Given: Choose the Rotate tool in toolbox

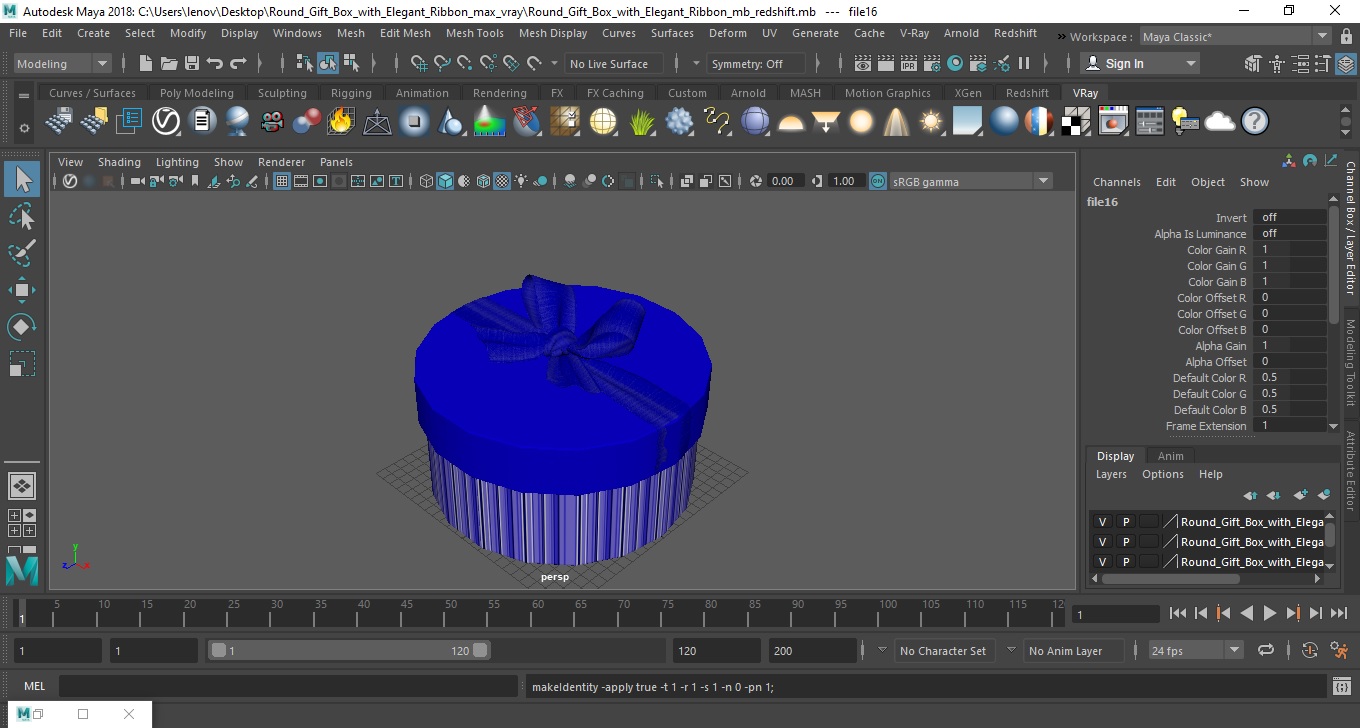Looking at the screenshot, I should [x=22, y=327].
